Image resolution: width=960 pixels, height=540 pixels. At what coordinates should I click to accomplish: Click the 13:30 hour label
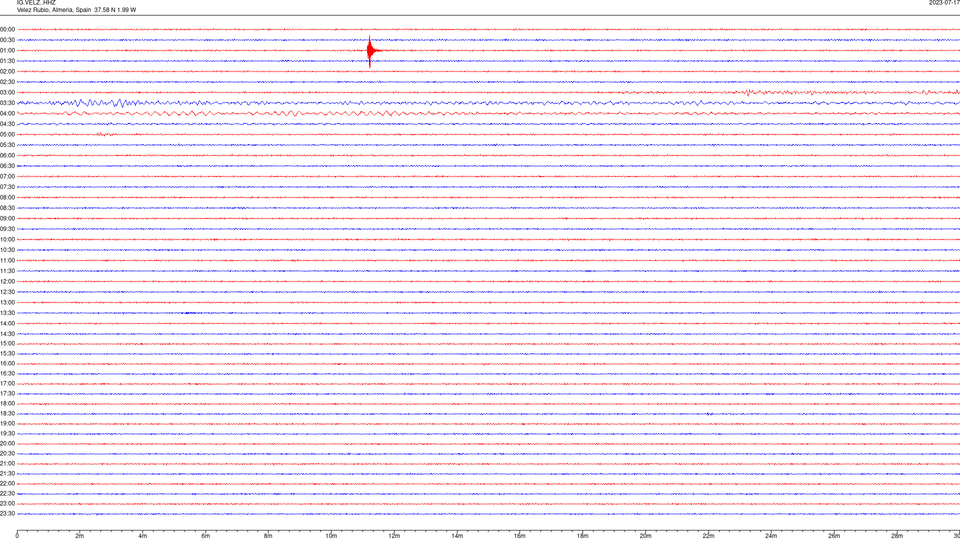point(7,313)
